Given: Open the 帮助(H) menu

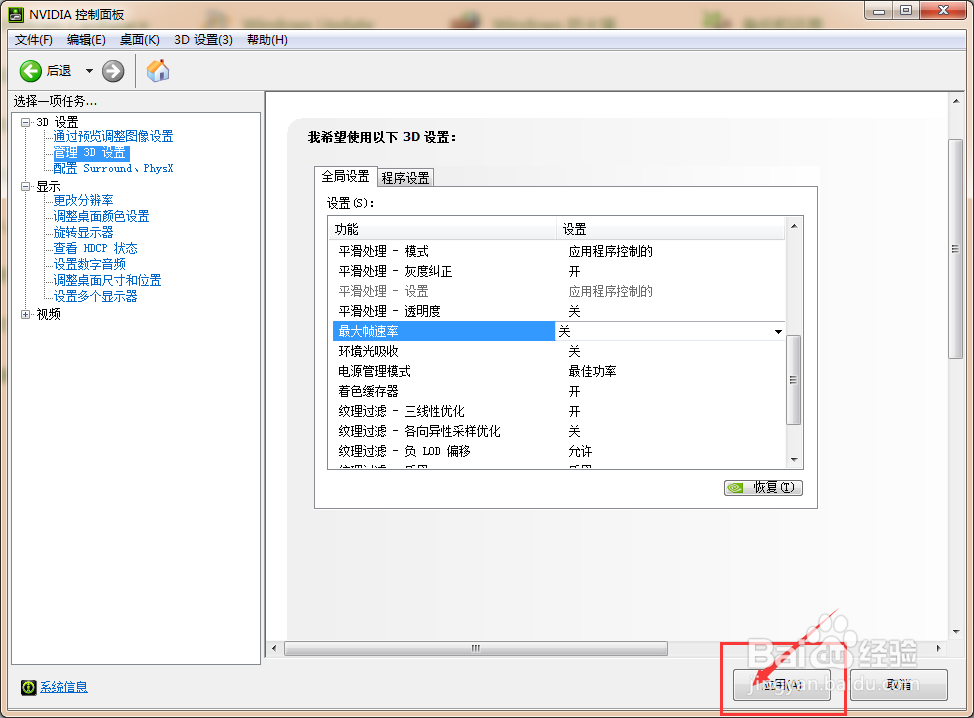Looking at the screenshot, I should pyautogui.click(x=267, y=40).
